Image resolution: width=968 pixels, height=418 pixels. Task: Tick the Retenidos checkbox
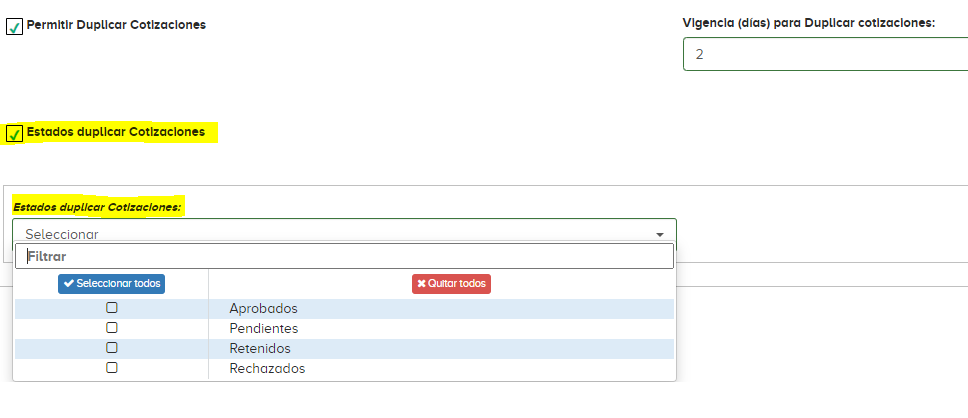112,348
